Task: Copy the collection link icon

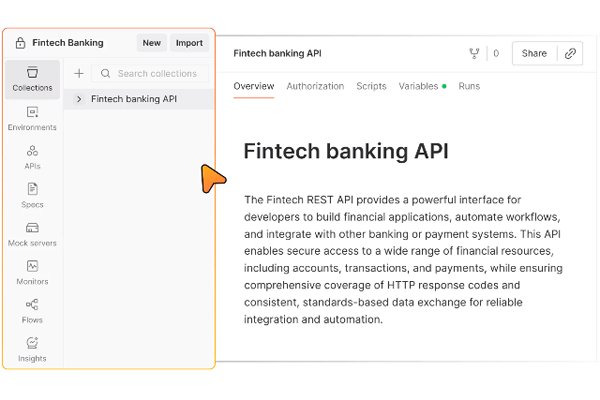Action: click(570, 54)
